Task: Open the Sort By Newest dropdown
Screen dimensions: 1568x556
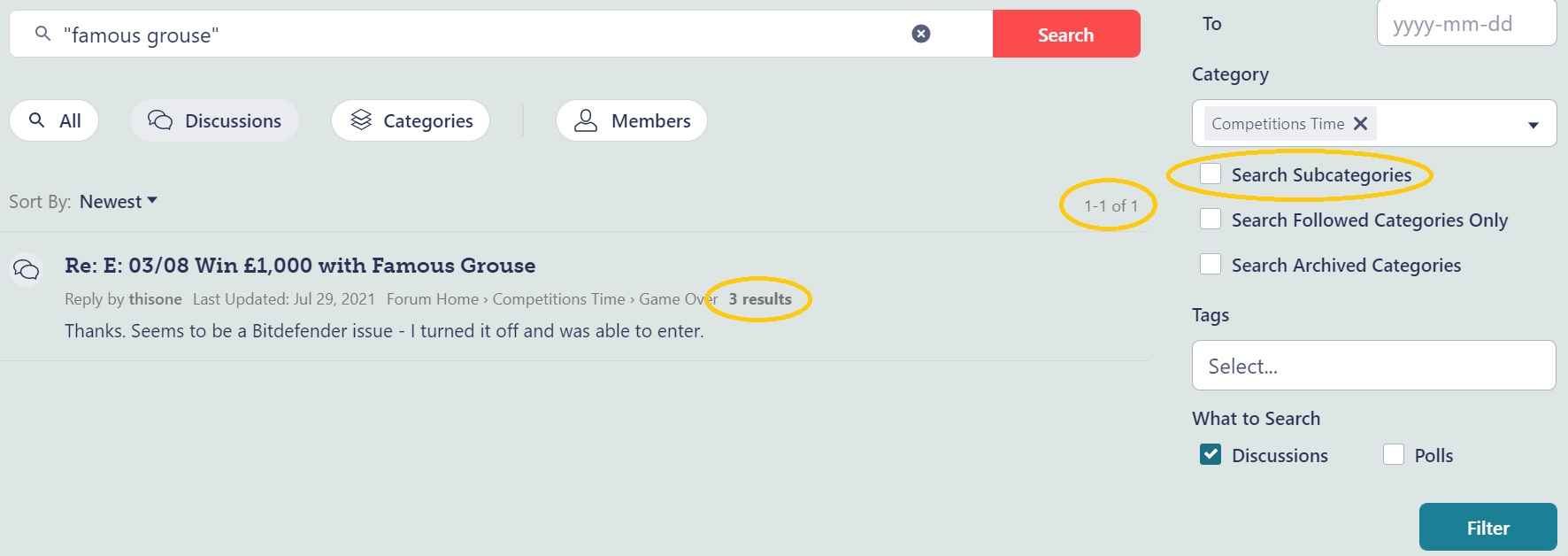Action: tap(119, 202)
